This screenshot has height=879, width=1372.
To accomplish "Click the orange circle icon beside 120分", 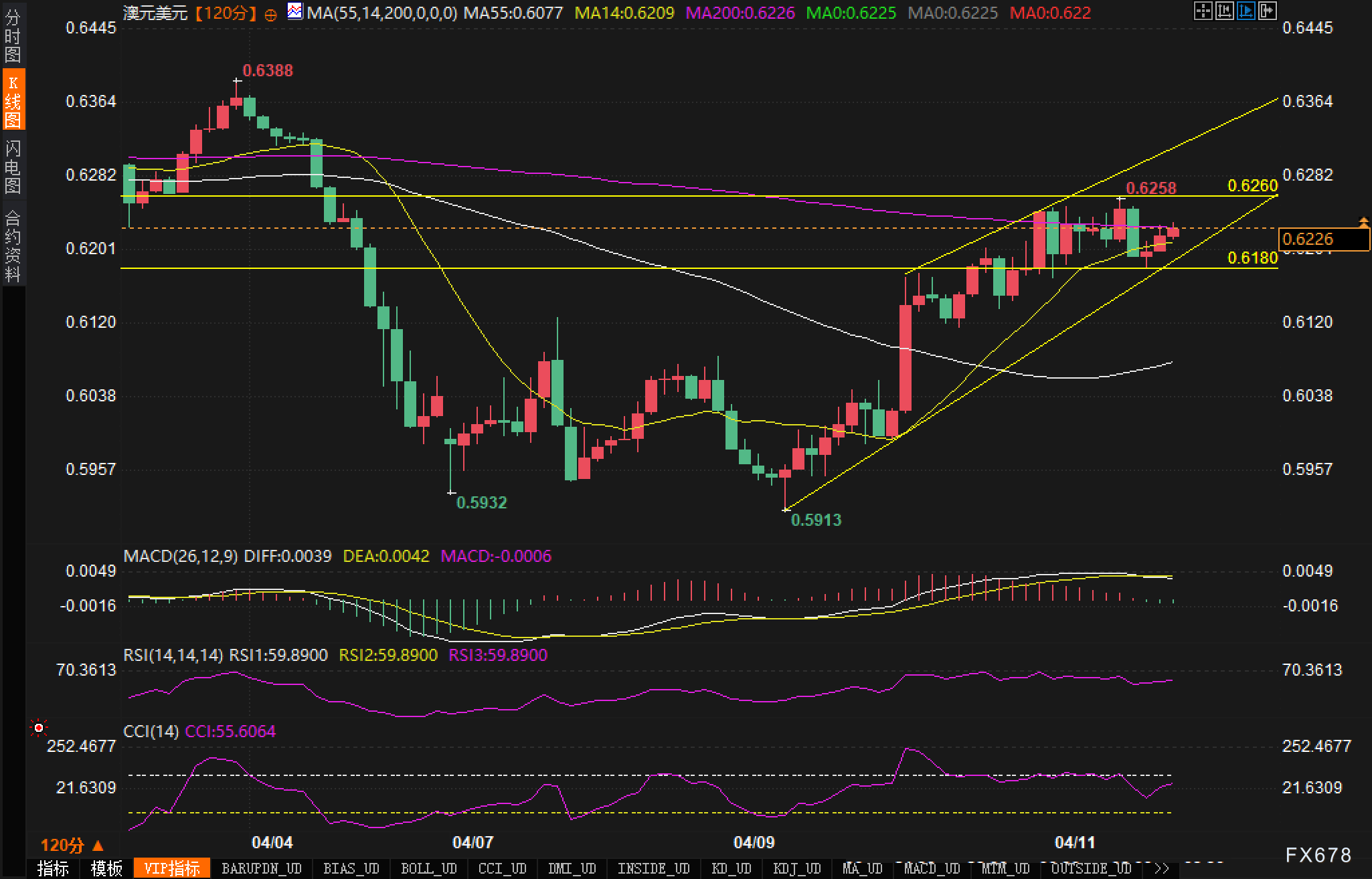I will click(x=270, y=15).
